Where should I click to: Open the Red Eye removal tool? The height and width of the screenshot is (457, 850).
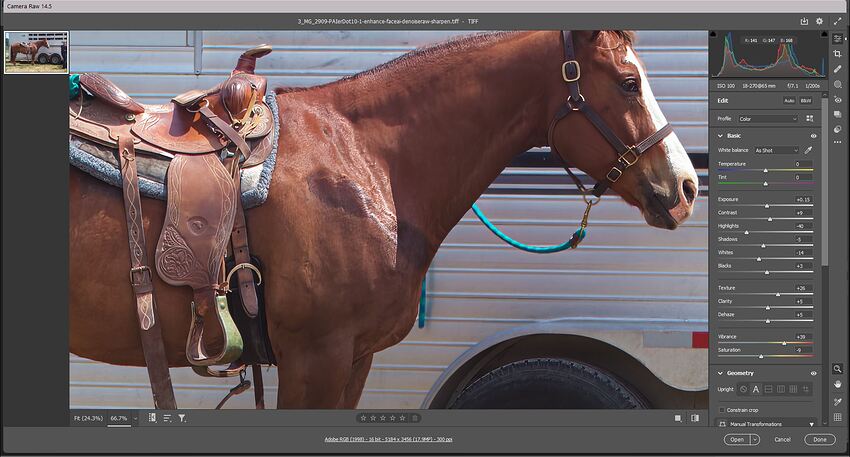tap(837, 100)
